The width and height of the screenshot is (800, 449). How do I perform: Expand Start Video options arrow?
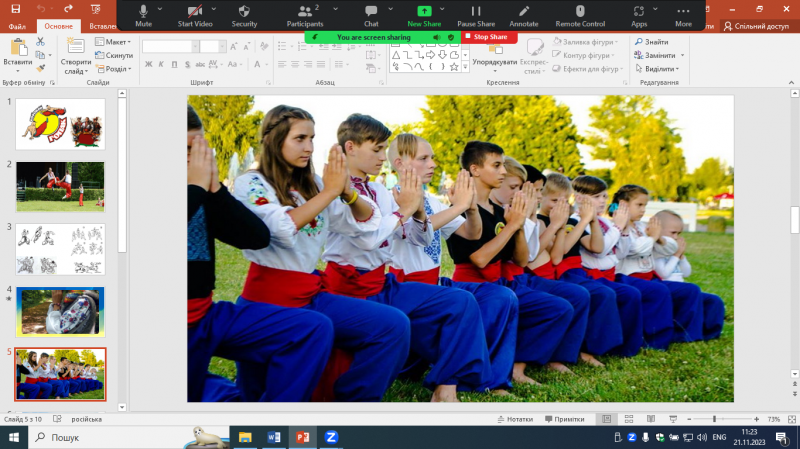point(214,9)
